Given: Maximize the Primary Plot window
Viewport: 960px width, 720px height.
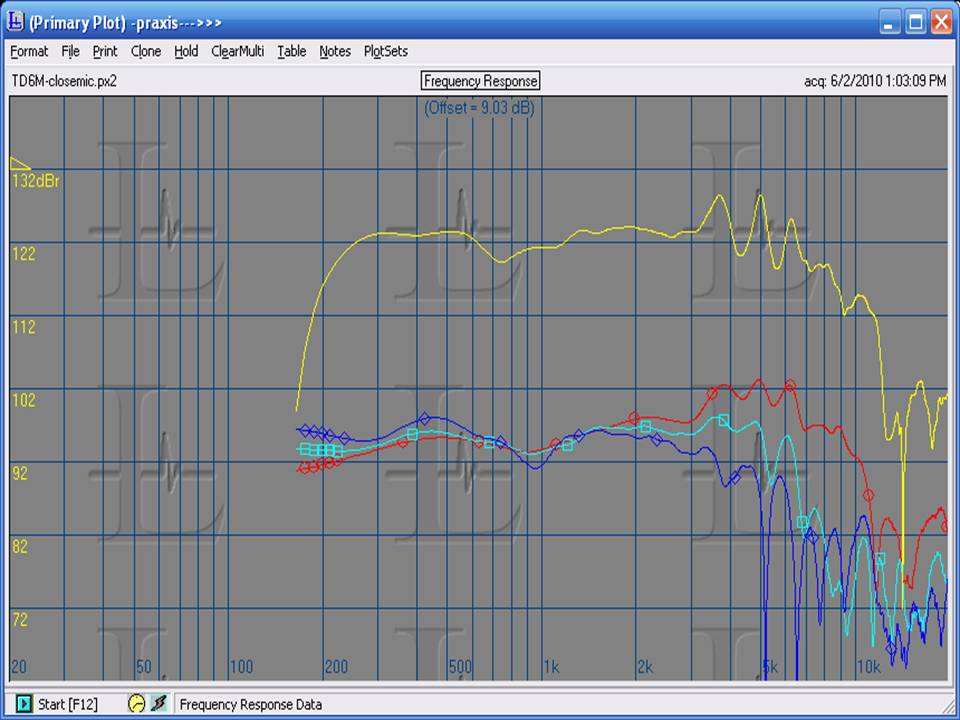Looking at the screenshot, I should (x=916, y=23).
